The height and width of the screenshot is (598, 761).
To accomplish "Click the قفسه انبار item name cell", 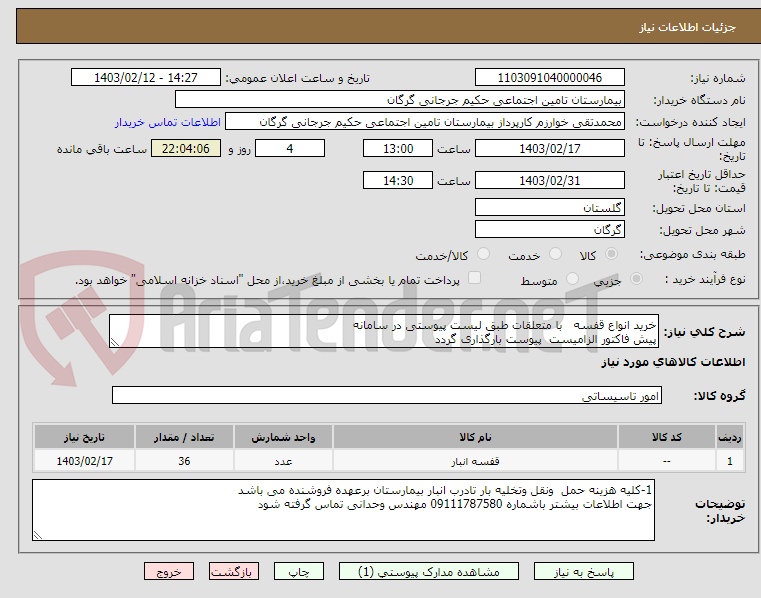I will coord(475,461).
